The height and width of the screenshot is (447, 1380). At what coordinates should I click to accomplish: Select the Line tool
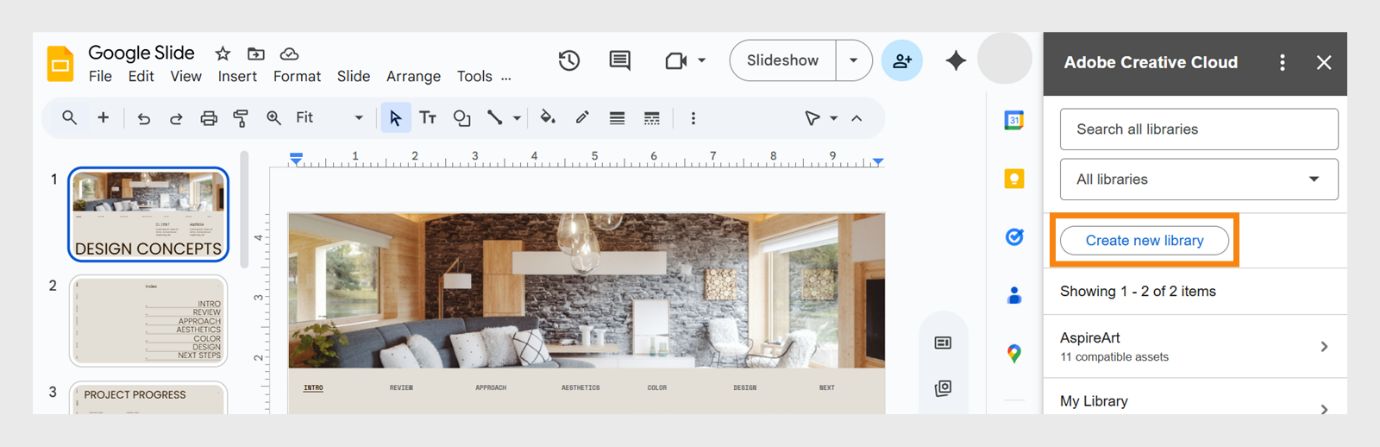(494, 118)
